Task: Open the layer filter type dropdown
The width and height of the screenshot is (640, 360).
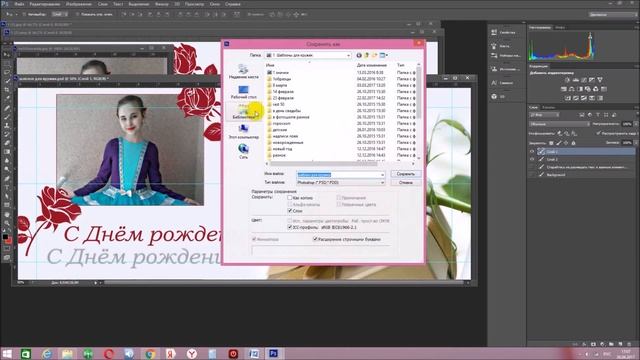Action: pos(544,115)
